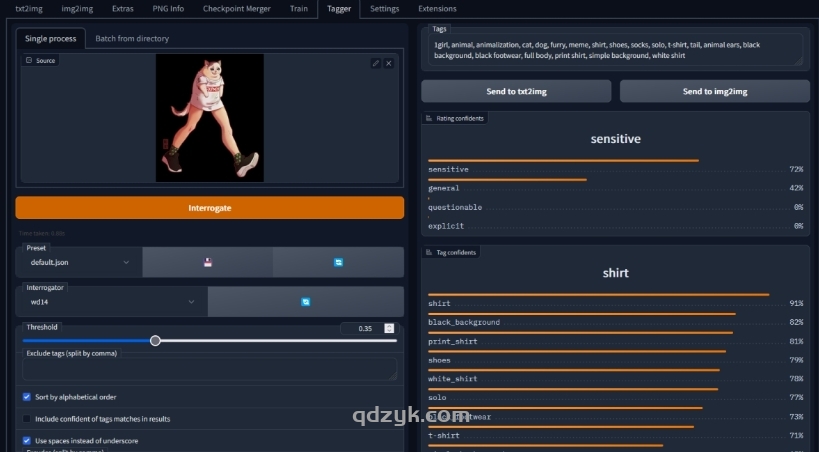The image size is (819, 452).
Task: Click the Threshold value stepper arrows
Action: (389, 328)
